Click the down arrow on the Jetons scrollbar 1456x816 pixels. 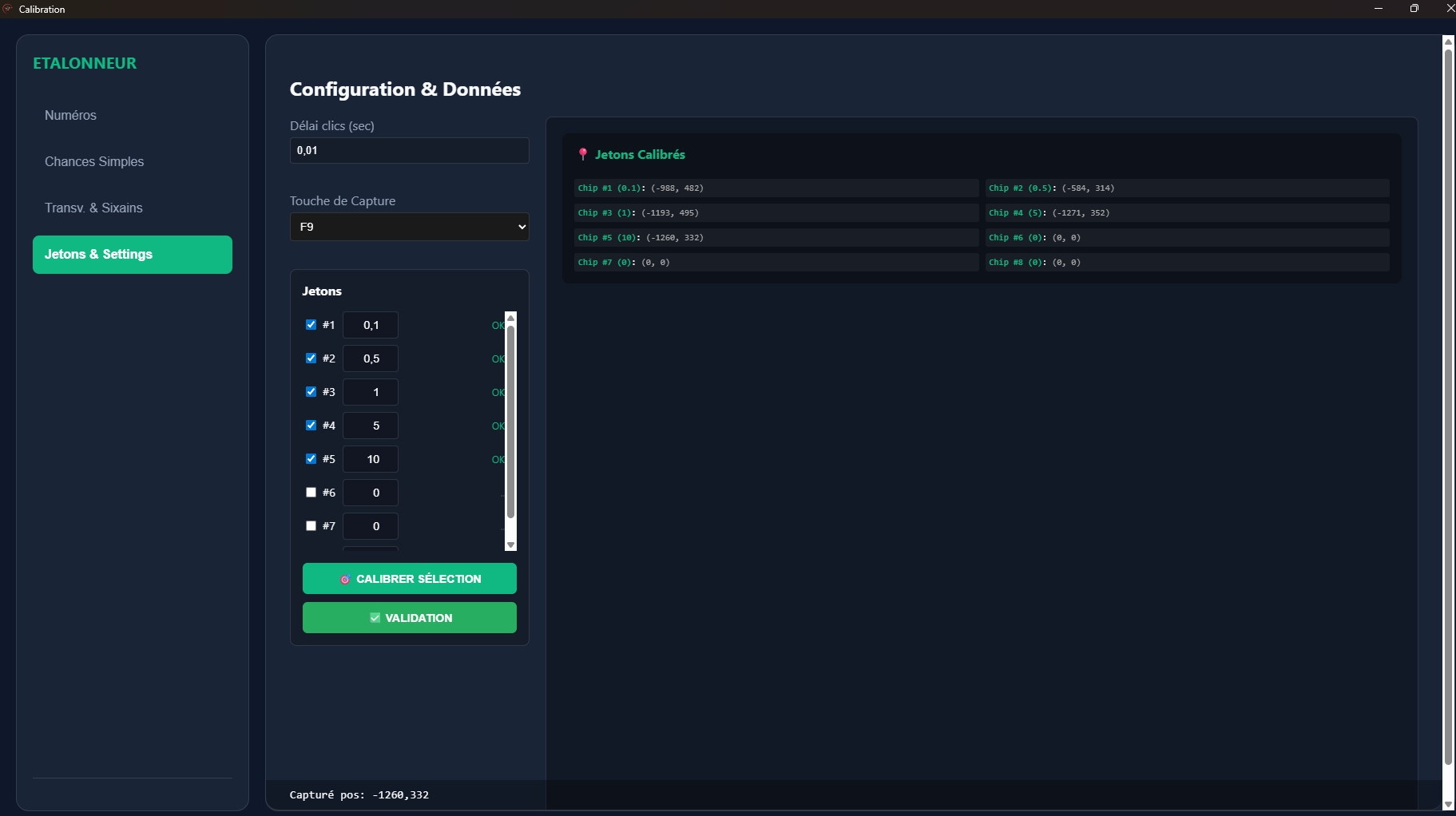coord(510,545)
